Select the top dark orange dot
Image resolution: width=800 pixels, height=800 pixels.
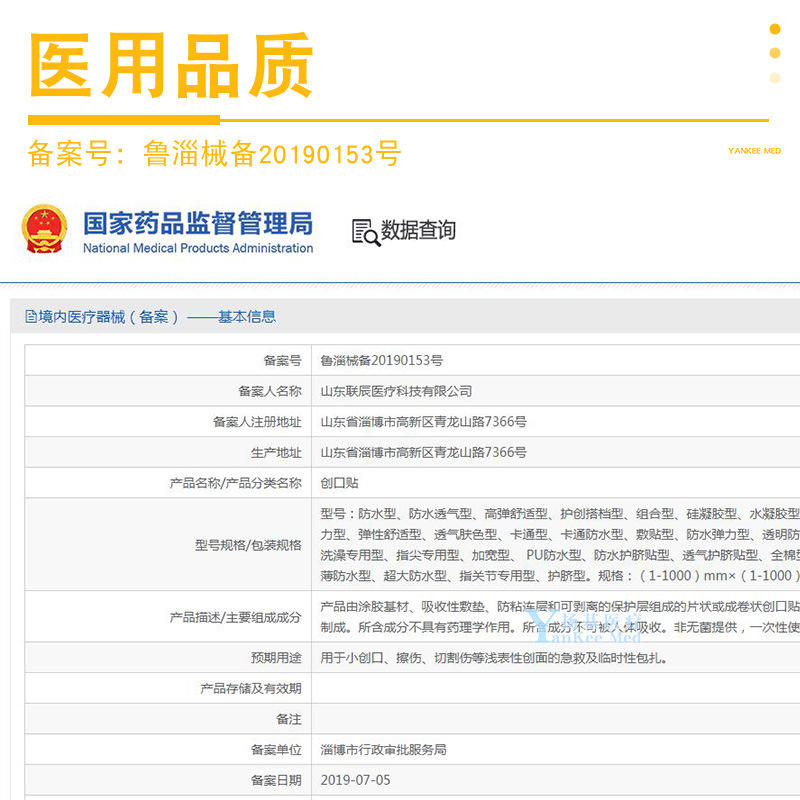[775, 29]
